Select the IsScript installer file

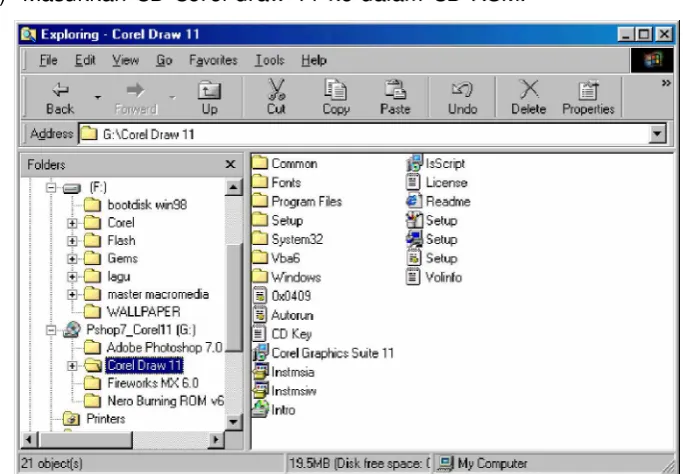436,163
